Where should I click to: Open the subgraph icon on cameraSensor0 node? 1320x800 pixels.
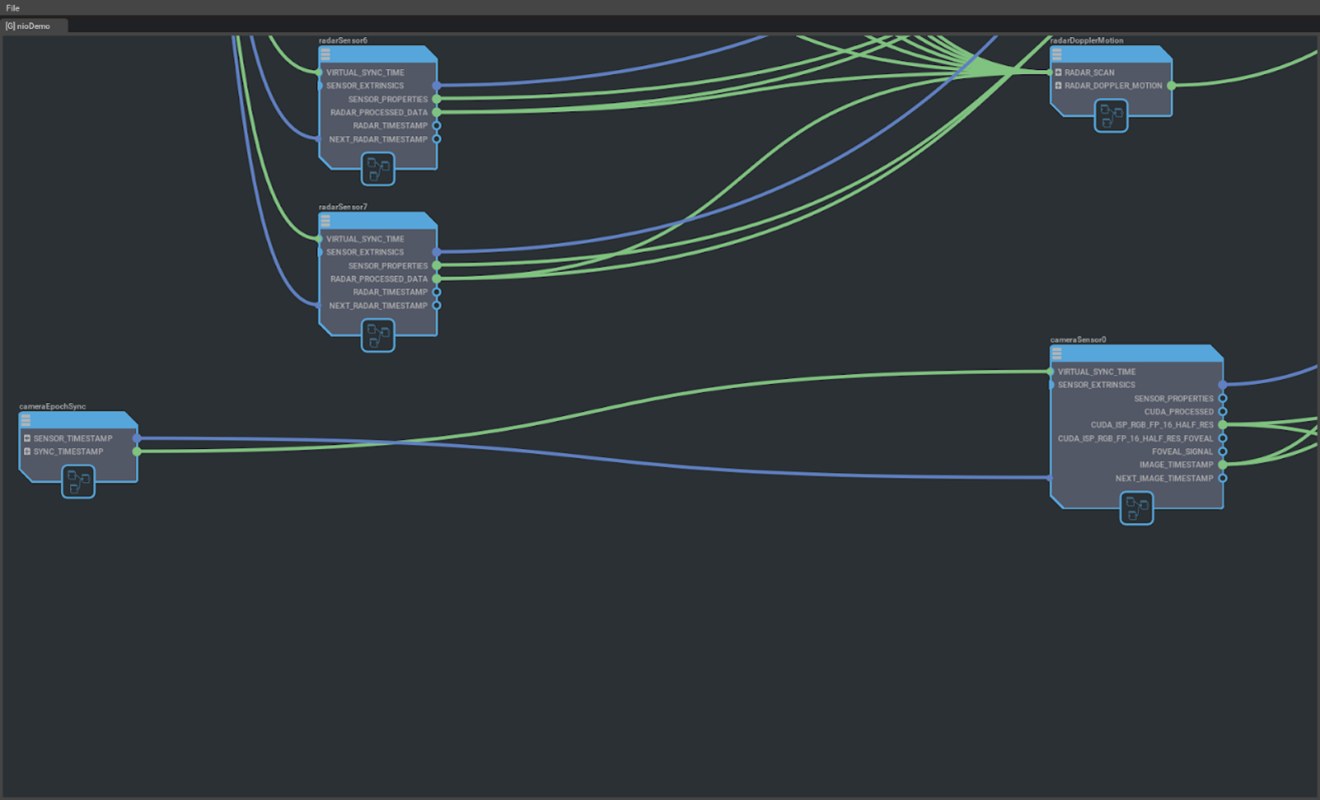pos(1136,508)
